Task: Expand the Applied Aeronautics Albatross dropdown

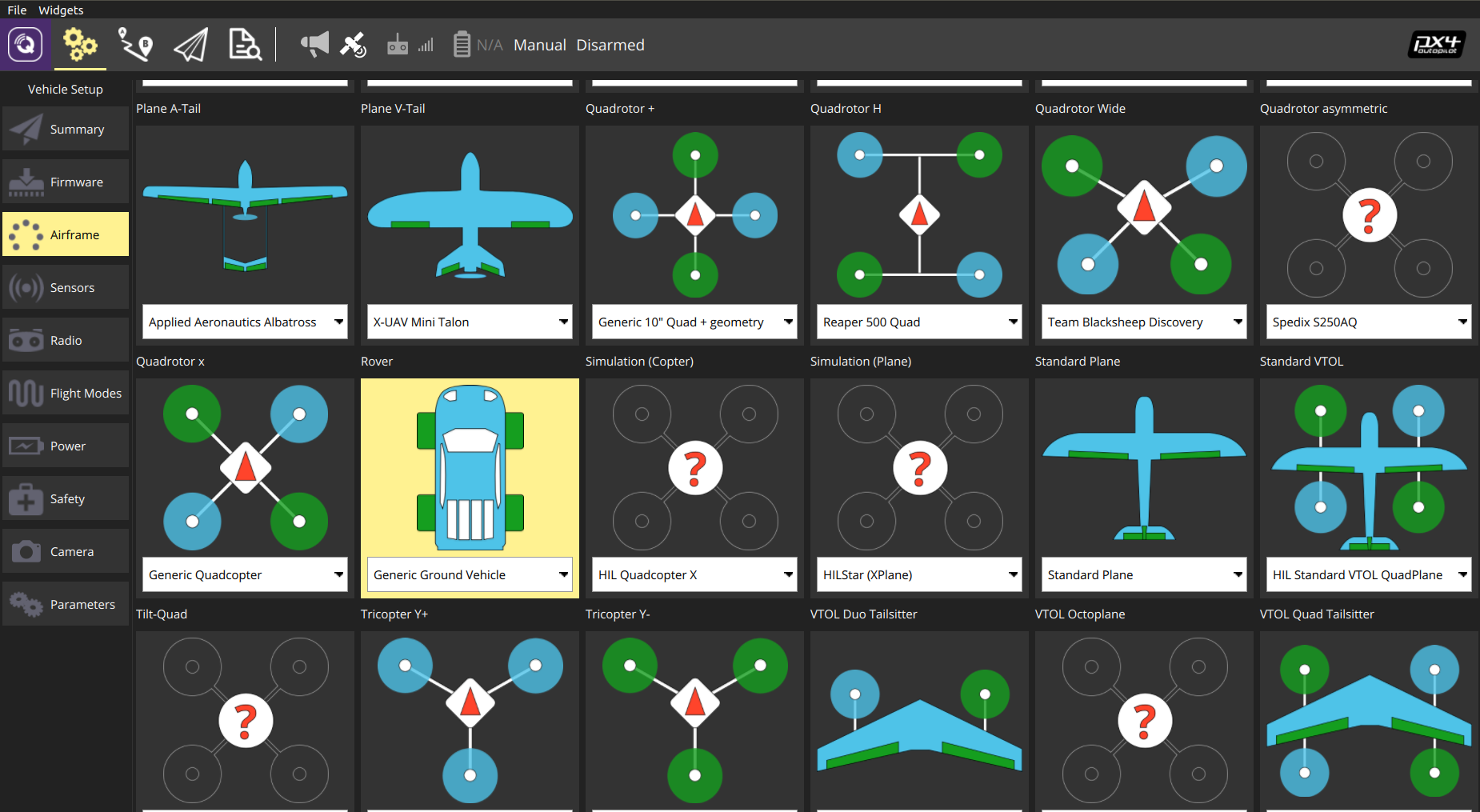Action: click(245, 322)
